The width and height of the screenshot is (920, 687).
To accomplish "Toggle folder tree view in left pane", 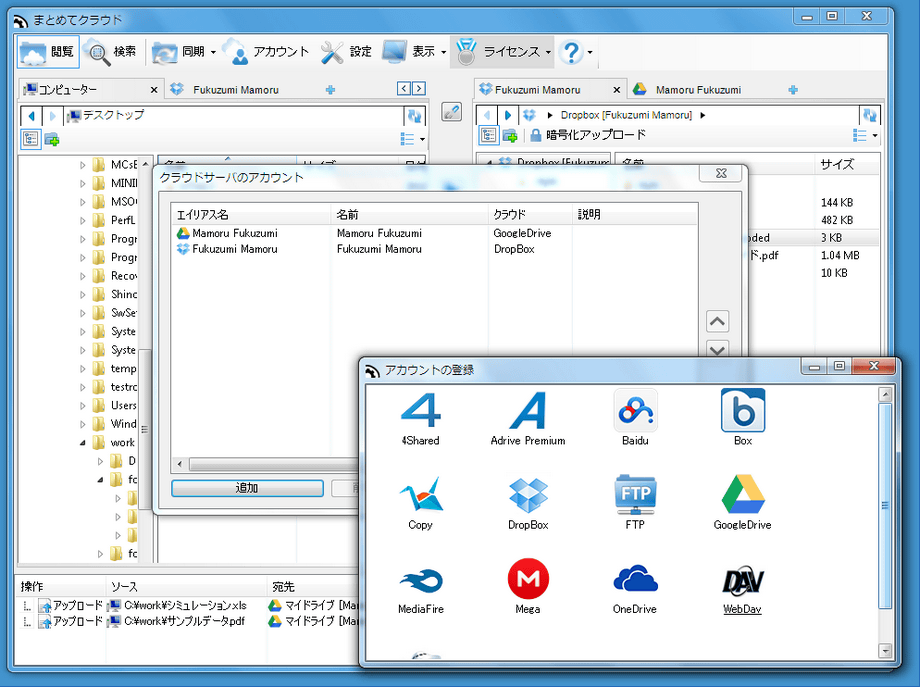I will tap(31, 139).
